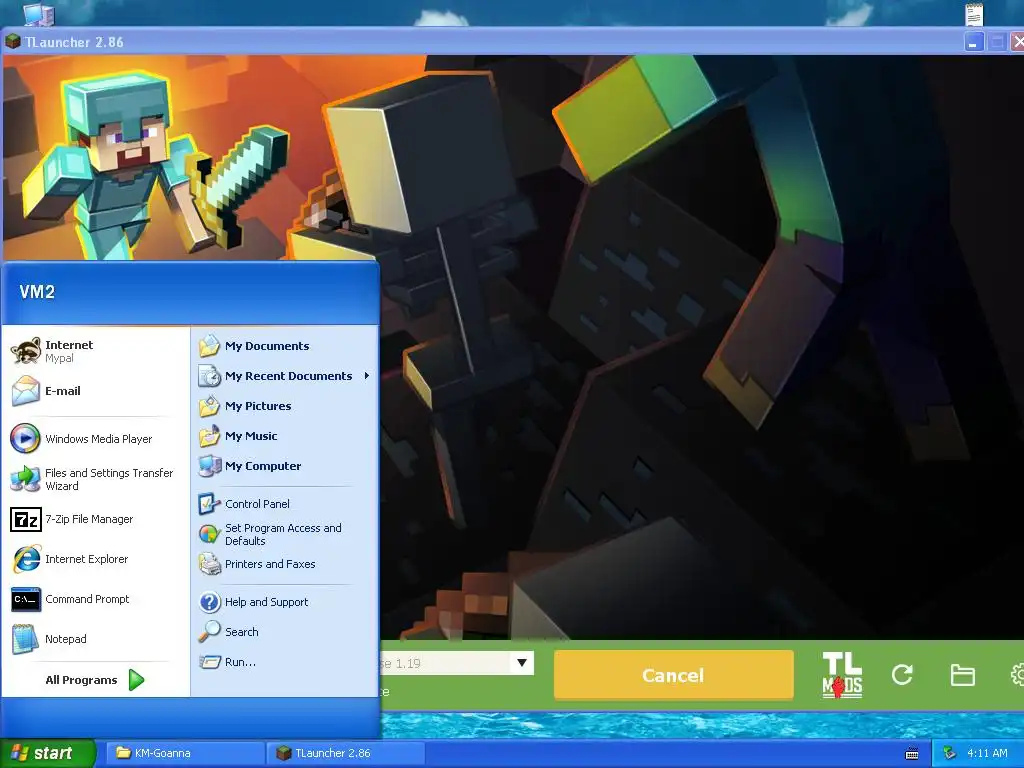Click on-screen keyboard tray icon
Screen dimensions: 1024x768
(x=912, y=754)
